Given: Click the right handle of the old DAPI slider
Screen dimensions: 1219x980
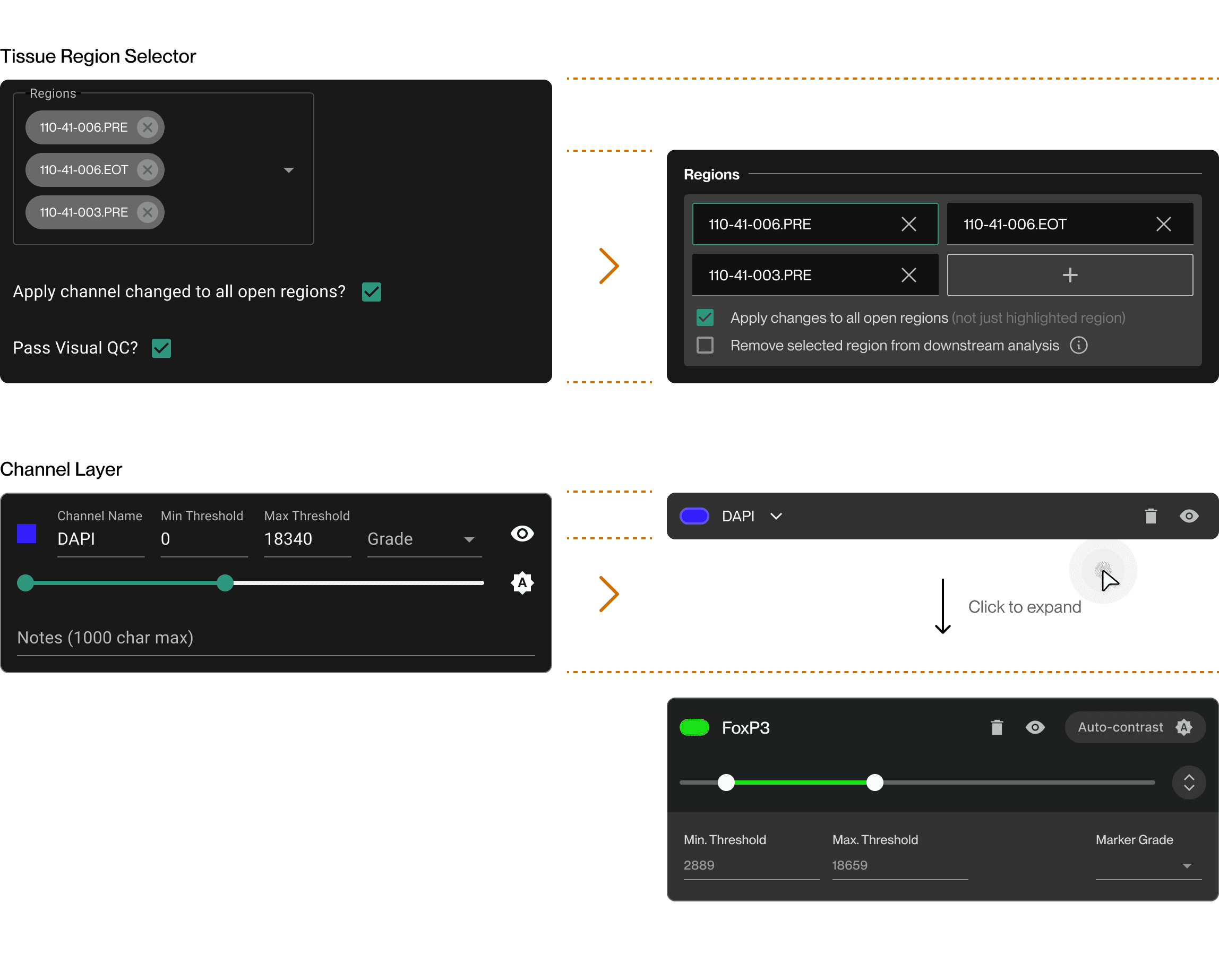Looking at the screenshot, I should click(225, 583).
